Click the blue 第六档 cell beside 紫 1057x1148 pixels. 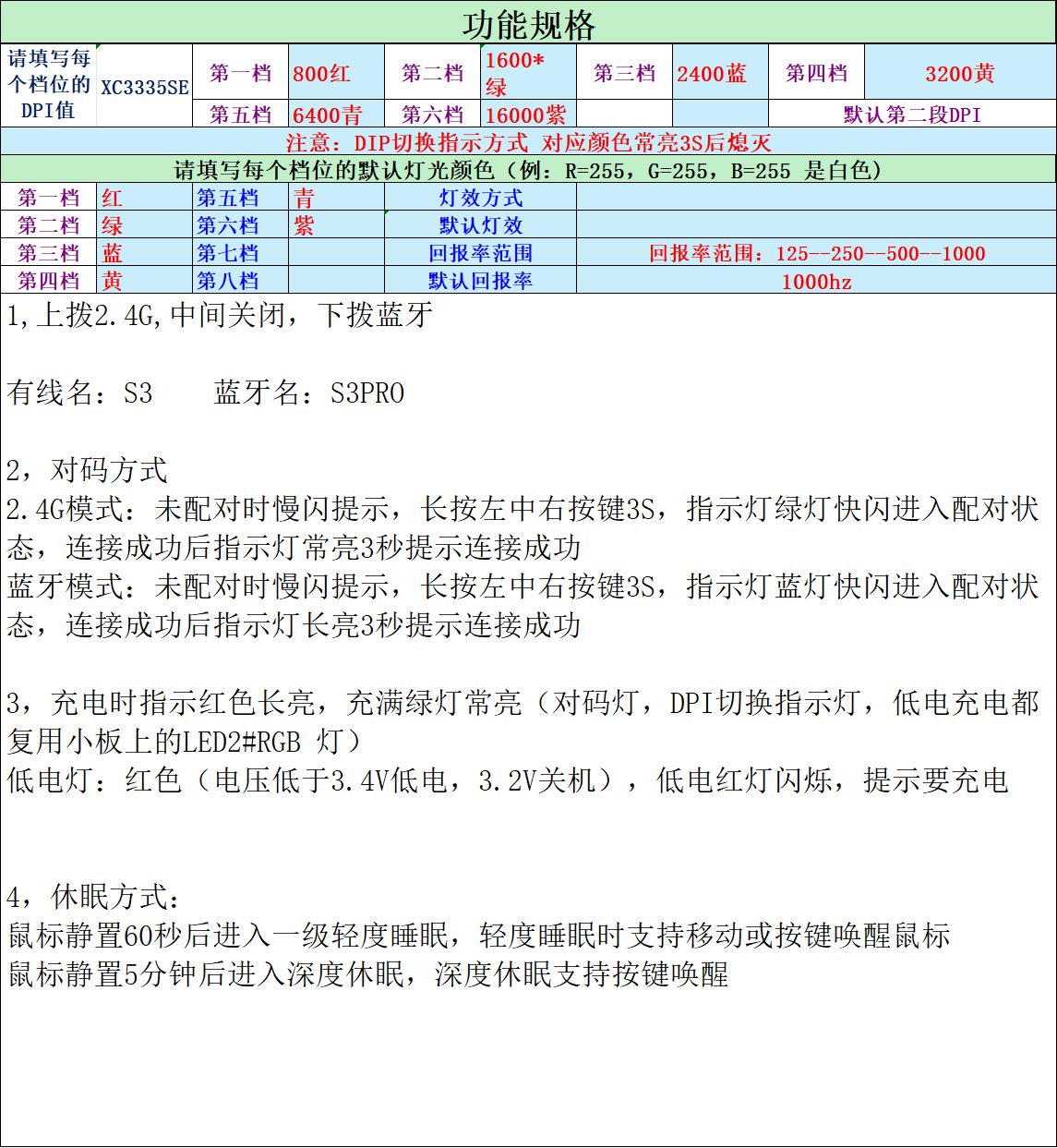click(240, 224)
